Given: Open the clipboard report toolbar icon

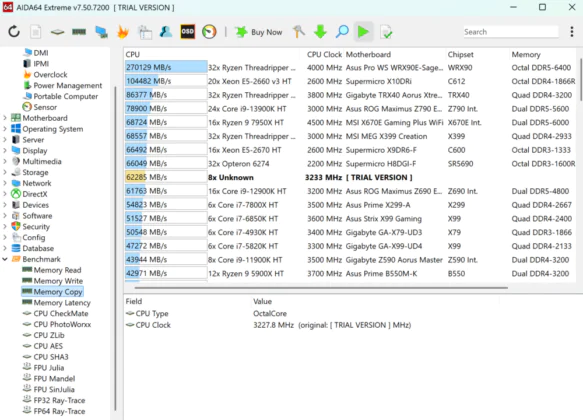Looking at the screenshot, I should (x=145, y=32).
